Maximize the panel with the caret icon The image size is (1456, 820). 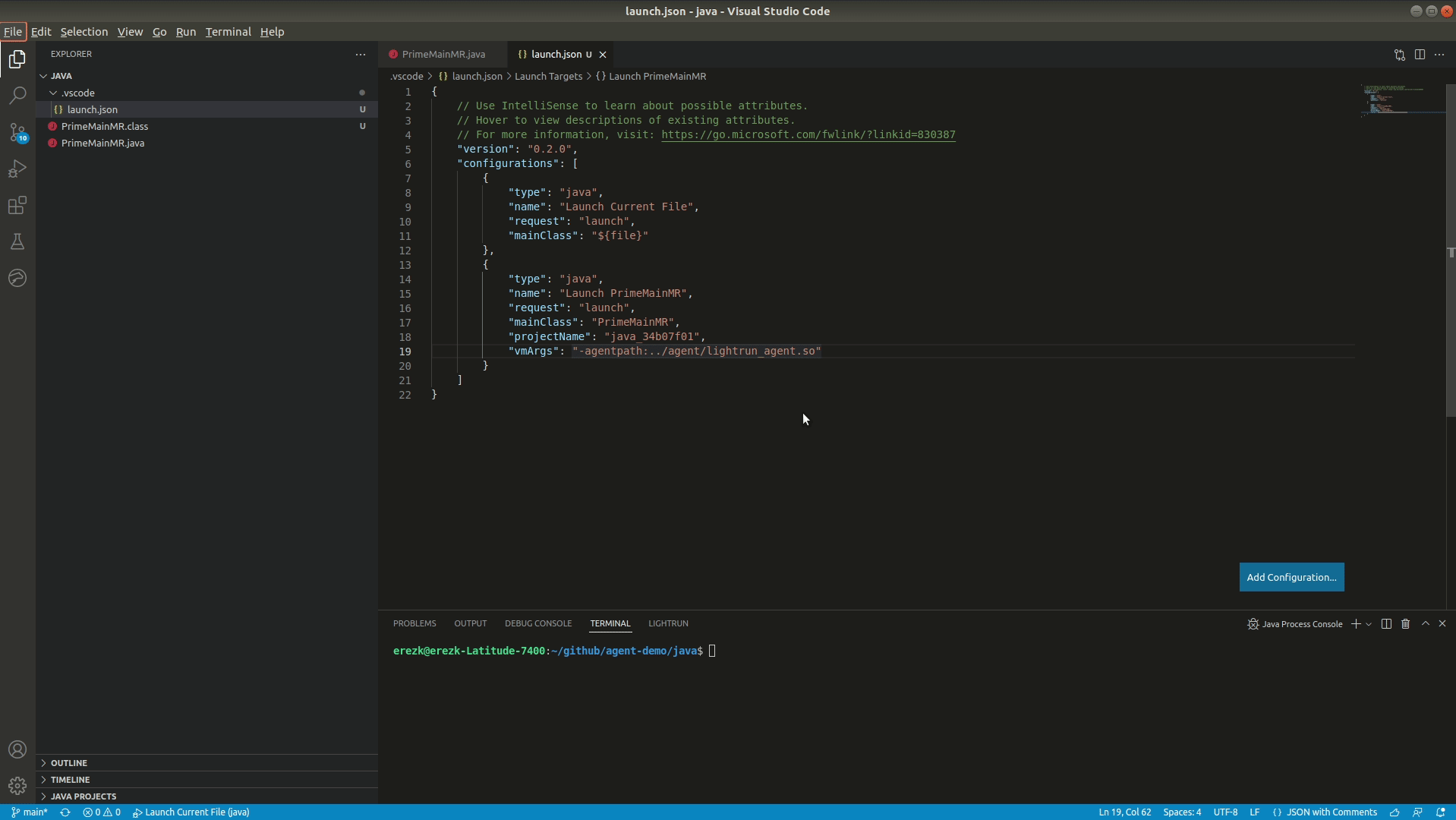[x=1425, y=624]
